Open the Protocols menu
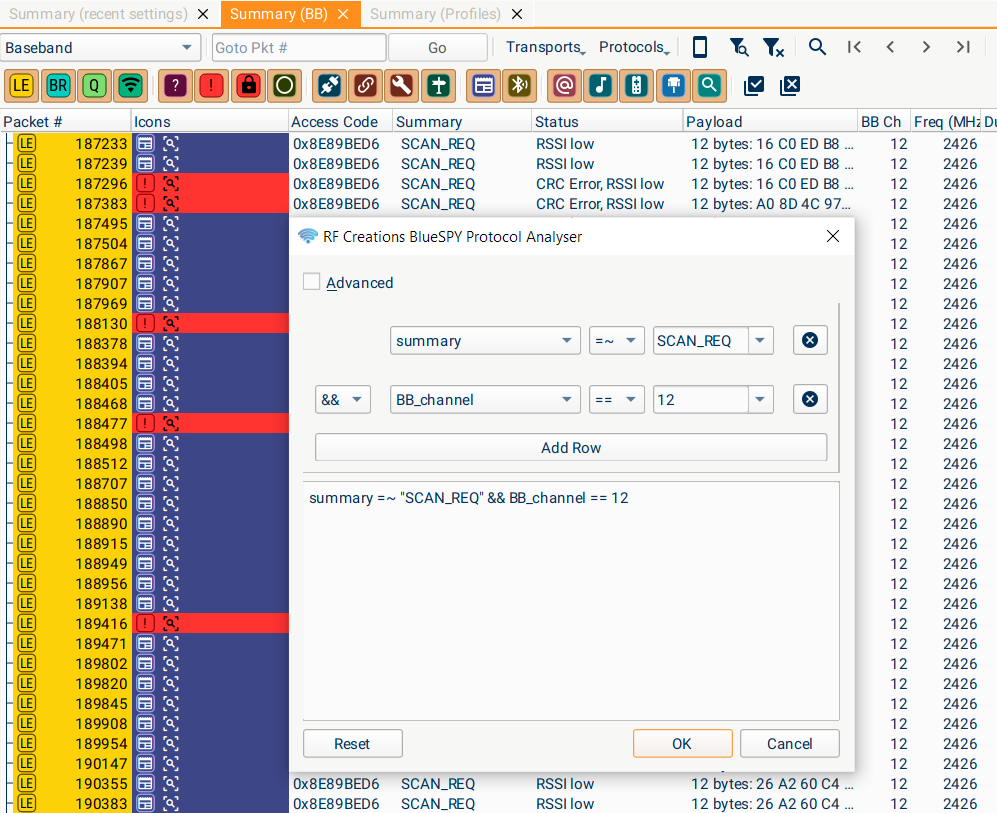The image size is (997, 813). coord(634,47)
